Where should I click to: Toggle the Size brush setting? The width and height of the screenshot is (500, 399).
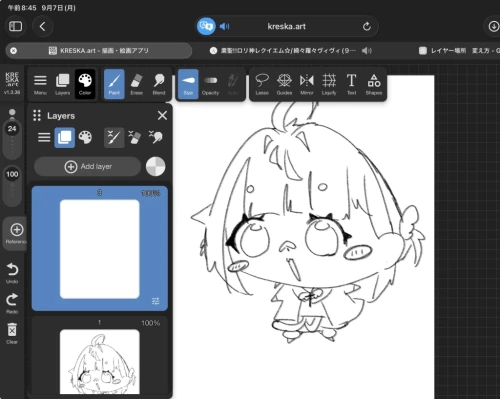188,84
